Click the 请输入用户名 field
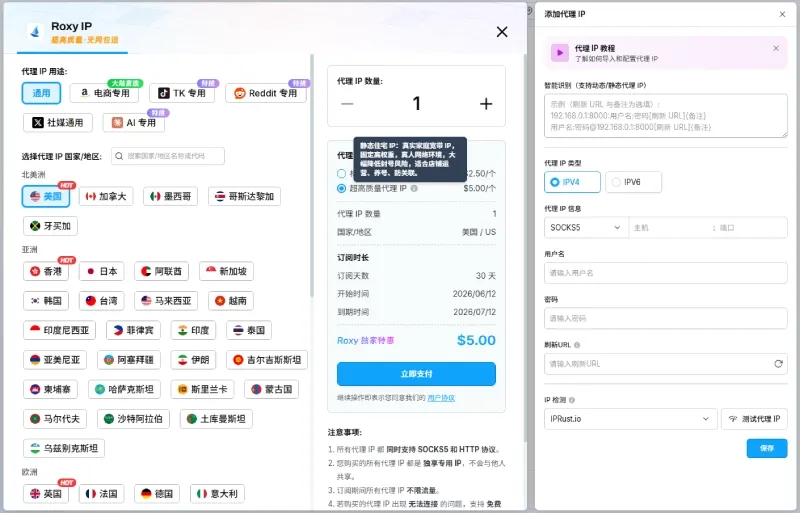The width and height of the screenshot is (800, 513). tap(666, 273)
